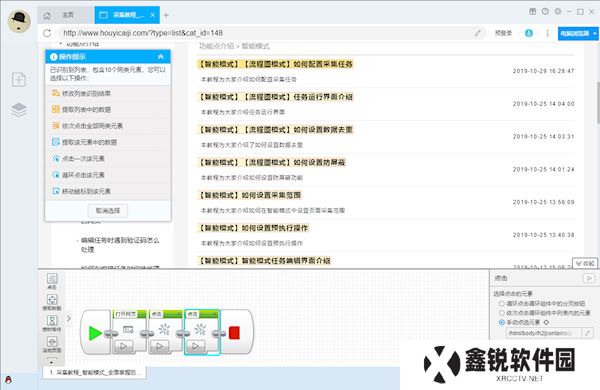Select the 循环点击循环组件中的分页按钮 radio option
600x390 pixels.
point(502,304)
